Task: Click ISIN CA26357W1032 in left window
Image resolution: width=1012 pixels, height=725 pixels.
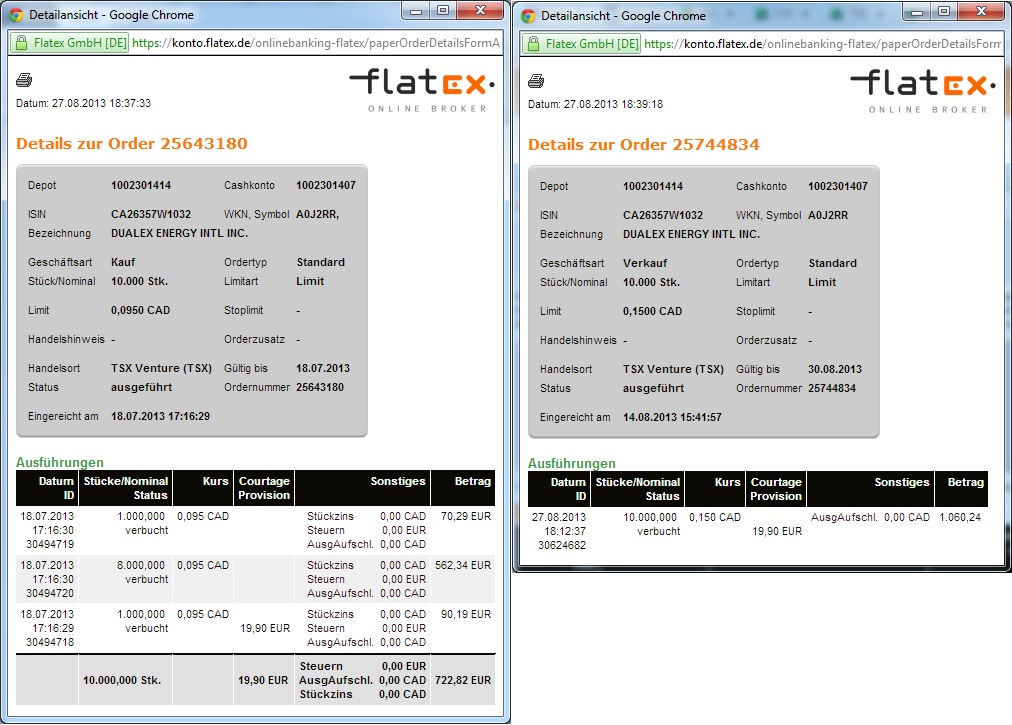Action: coord(151,214)
